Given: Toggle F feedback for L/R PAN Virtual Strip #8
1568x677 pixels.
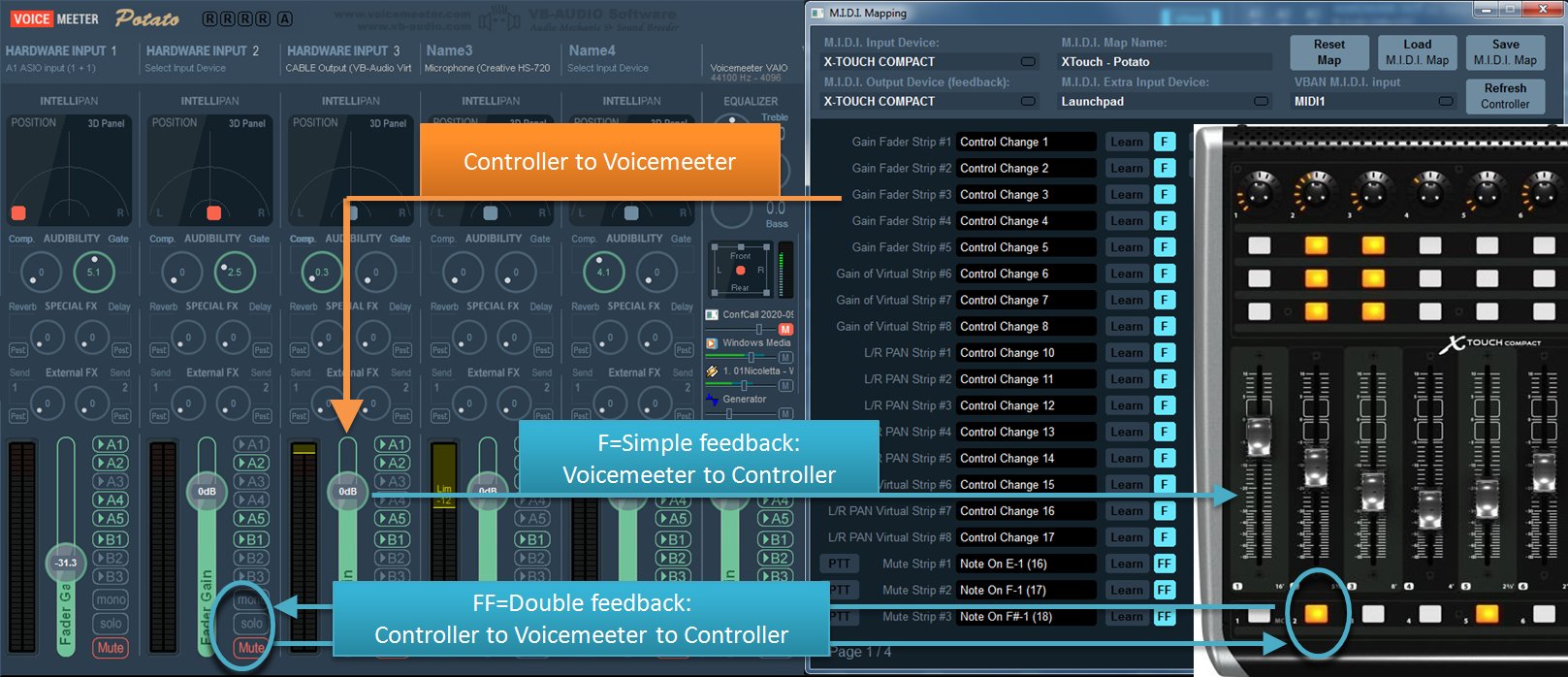Looking at the screenshot, I should click(x=1165, y=537).
